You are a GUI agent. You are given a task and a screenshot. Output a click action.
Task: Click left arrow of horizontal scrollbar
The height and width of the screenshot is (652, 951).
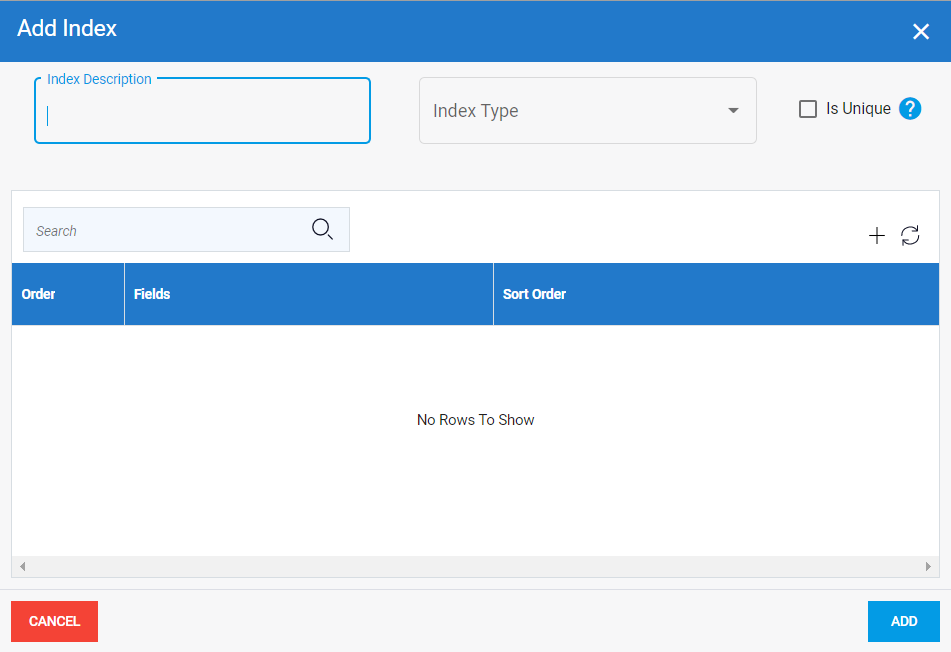pos(22,567)
